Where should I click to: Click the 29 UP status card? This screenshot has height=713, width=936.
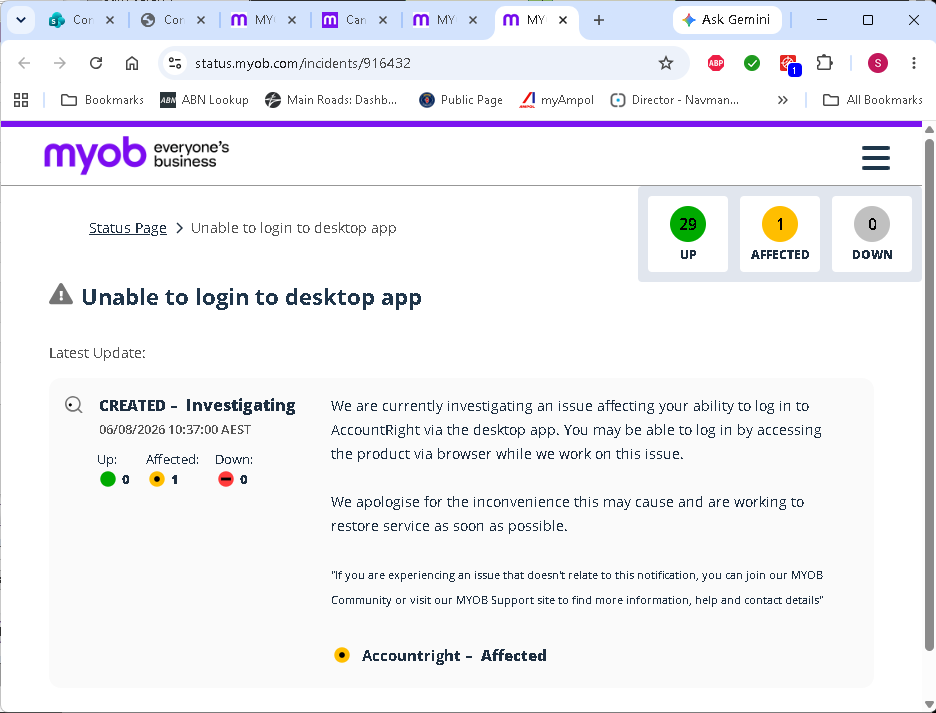688,234
